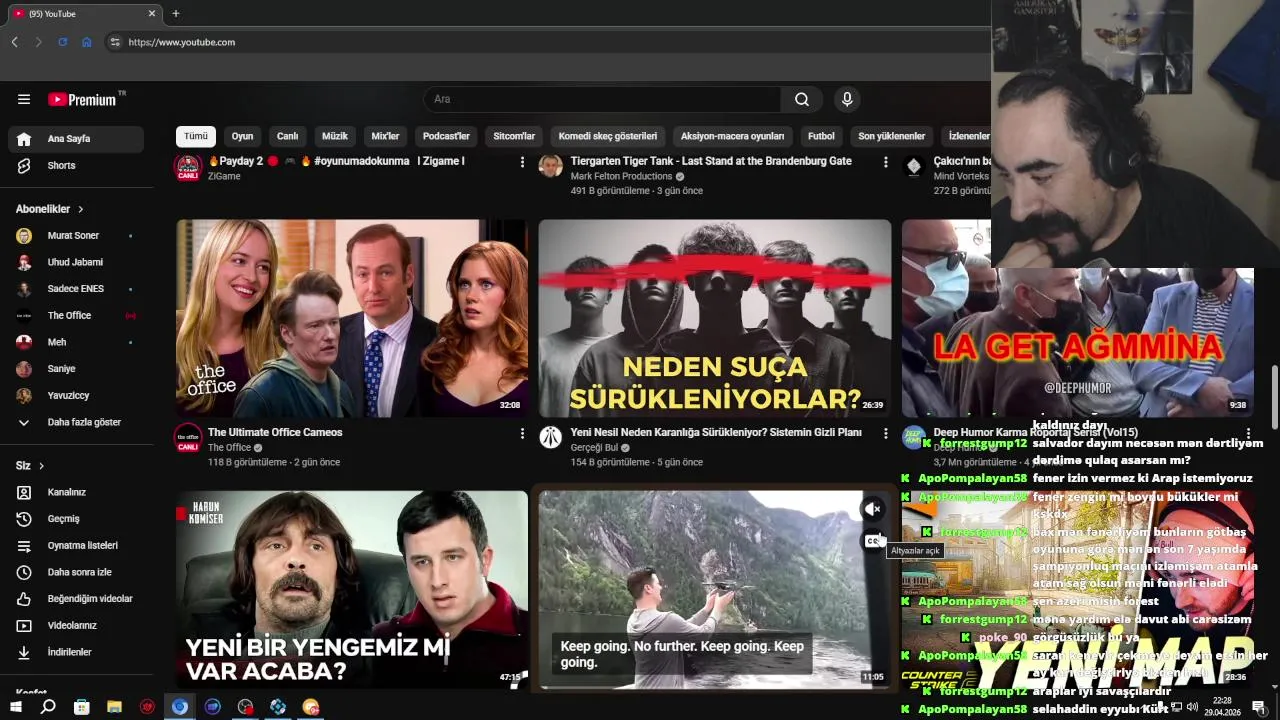Open Gerçeği Bul channel name
The height and width of the screenshot is (720, 1280).
596,448
